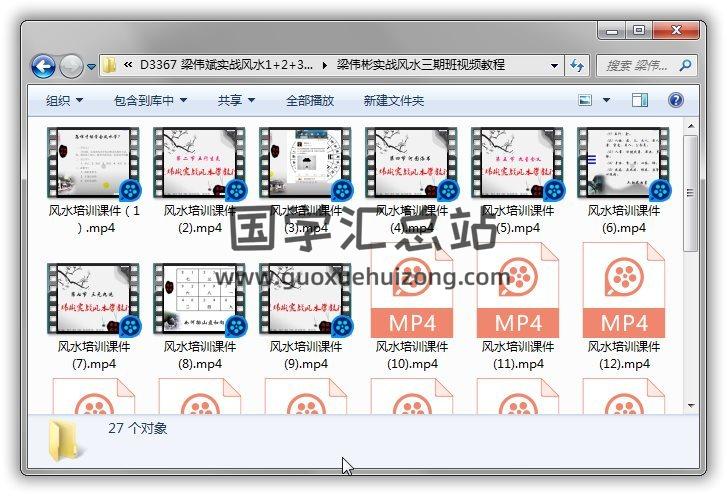The width and height of the screenshot is (727, 496).
Task: Select MP4 icon for 风水培训课件(11).mp4
Action: point(518,293)
